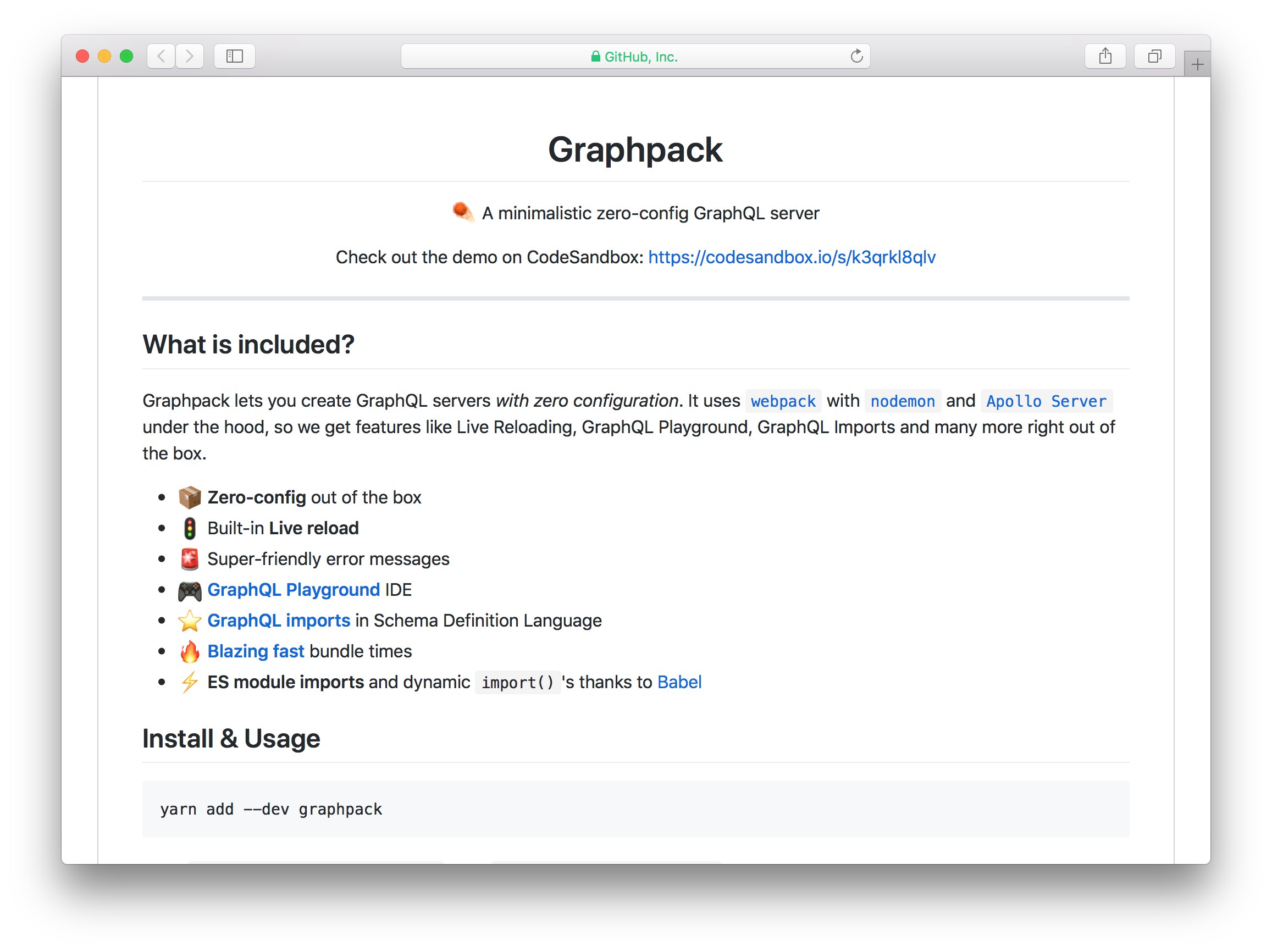Click the package box emoji beside Zero-config
This screenshot has height=952, width=1272.
coord(190,498)
